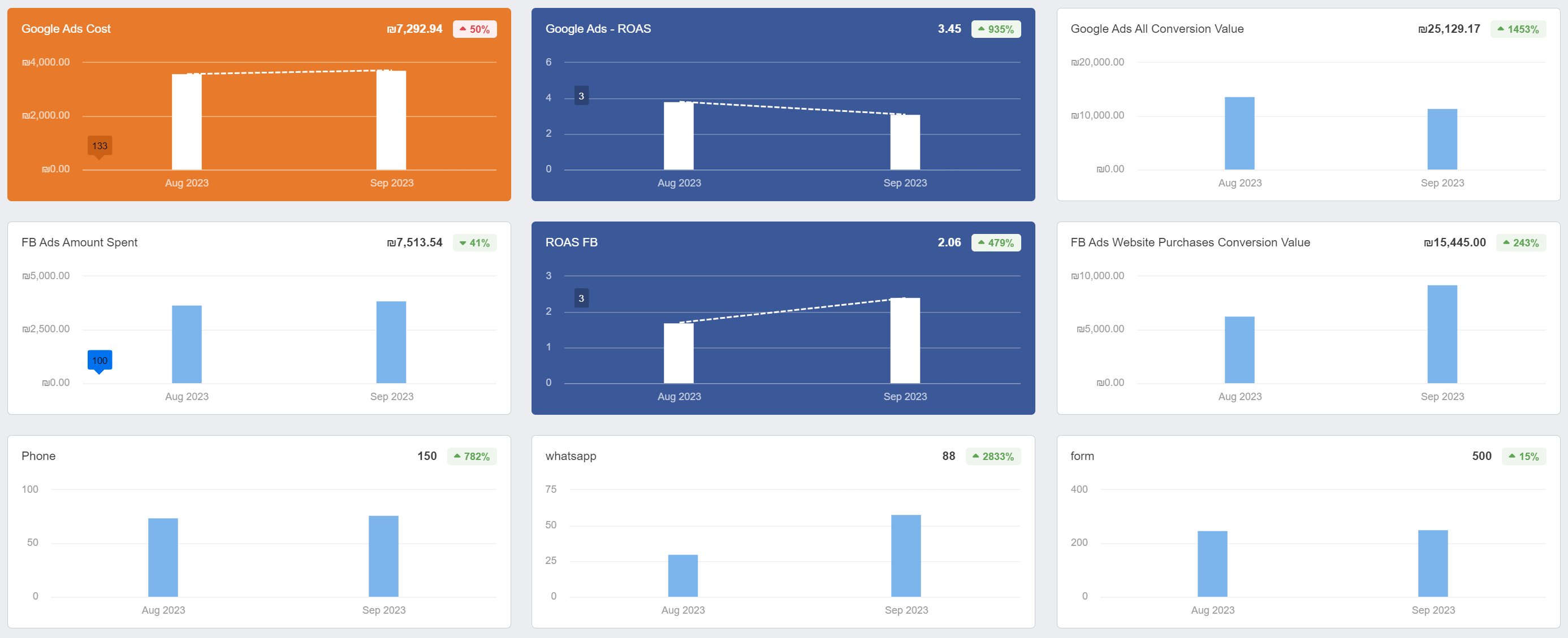Select the Sep 2023 bar in form chart

(x=1433, y=563)
